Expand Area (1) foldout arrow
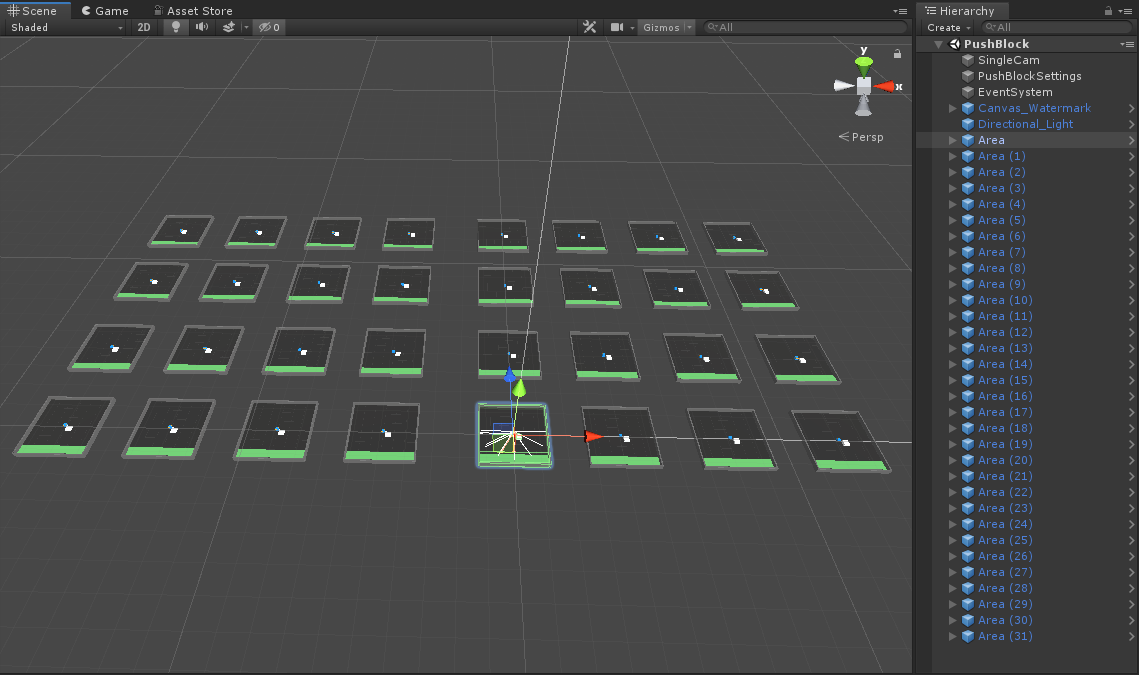The image size is (1139, 675). [952, 156]
